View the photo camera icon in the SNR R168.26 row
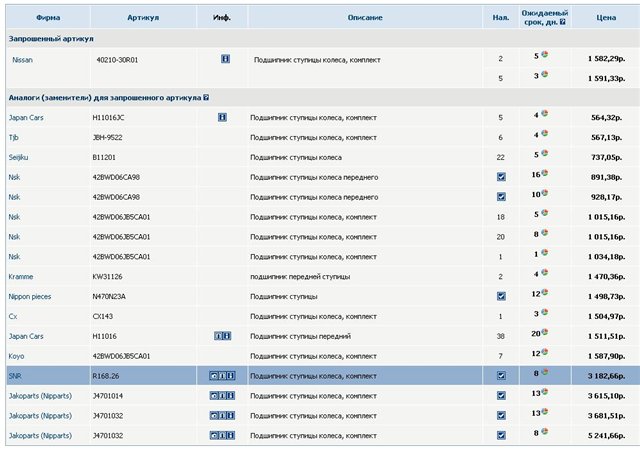Screen dimensions: 640x454 click(214, 376)
